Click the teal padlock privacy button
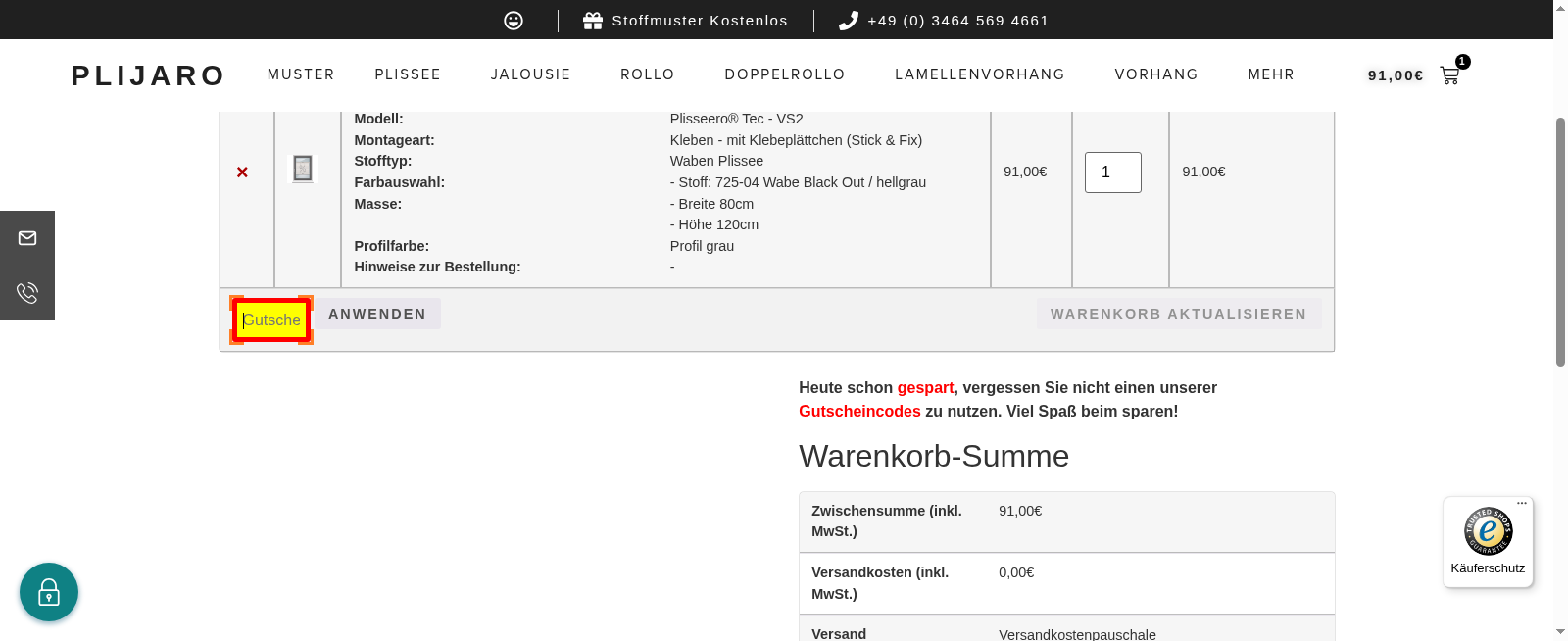The width and height of the screenshot is (1568, 641). tap(49, 592)
